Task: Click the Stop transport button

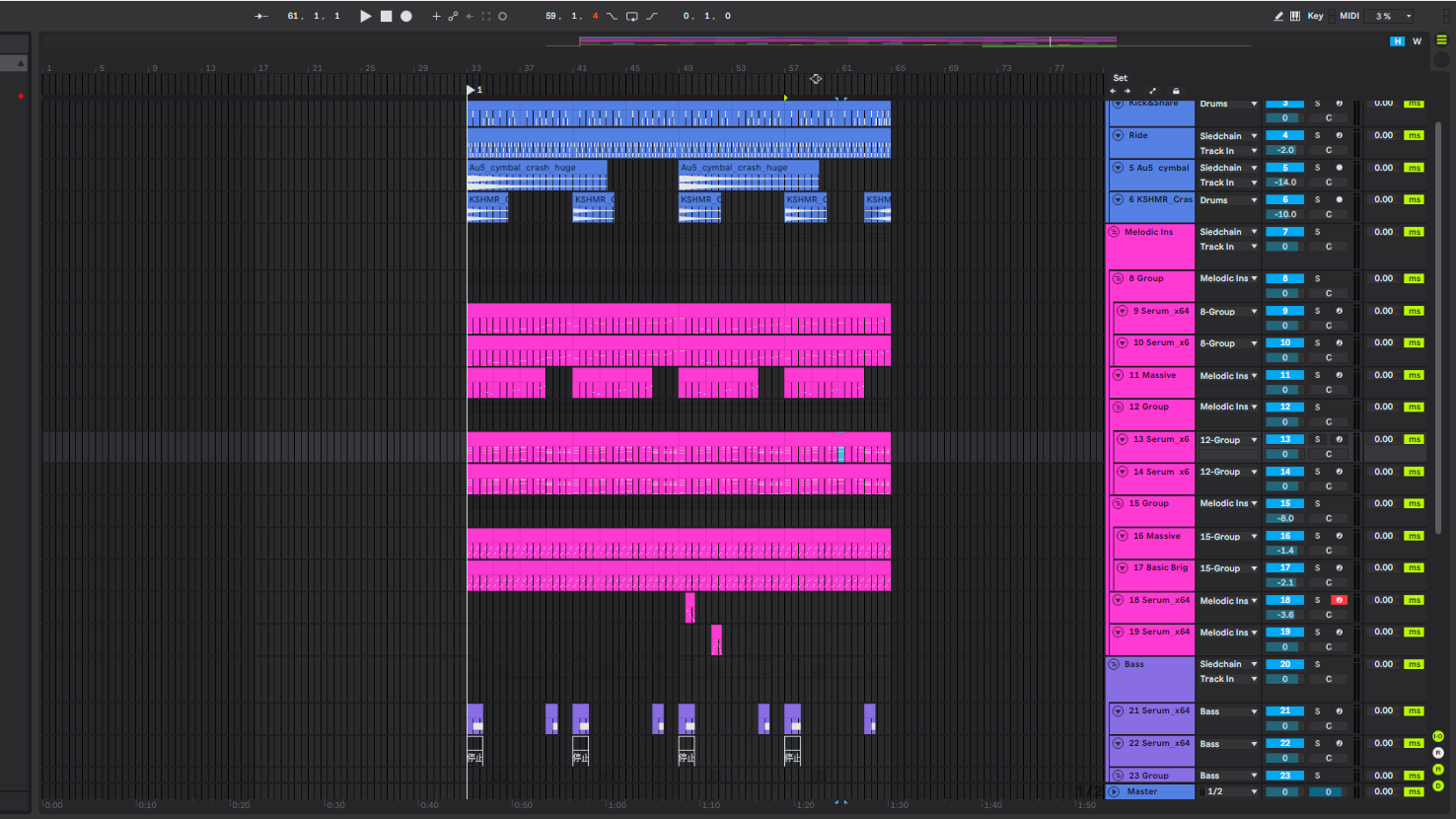Action: coord(387,16)
